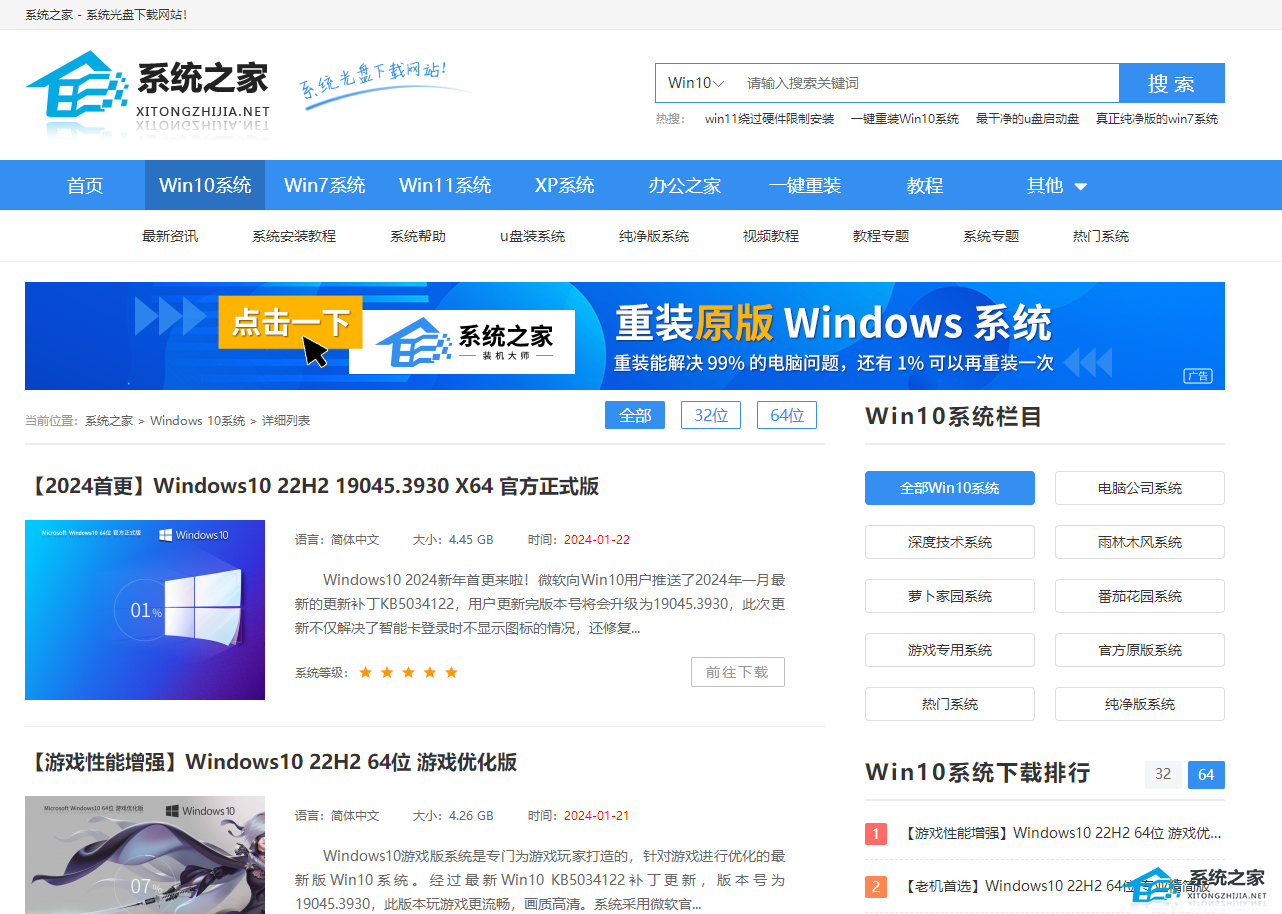1282x914 pixels.
Task: Open hot search 一键重装Win10系统
Action: pos(905,119)
